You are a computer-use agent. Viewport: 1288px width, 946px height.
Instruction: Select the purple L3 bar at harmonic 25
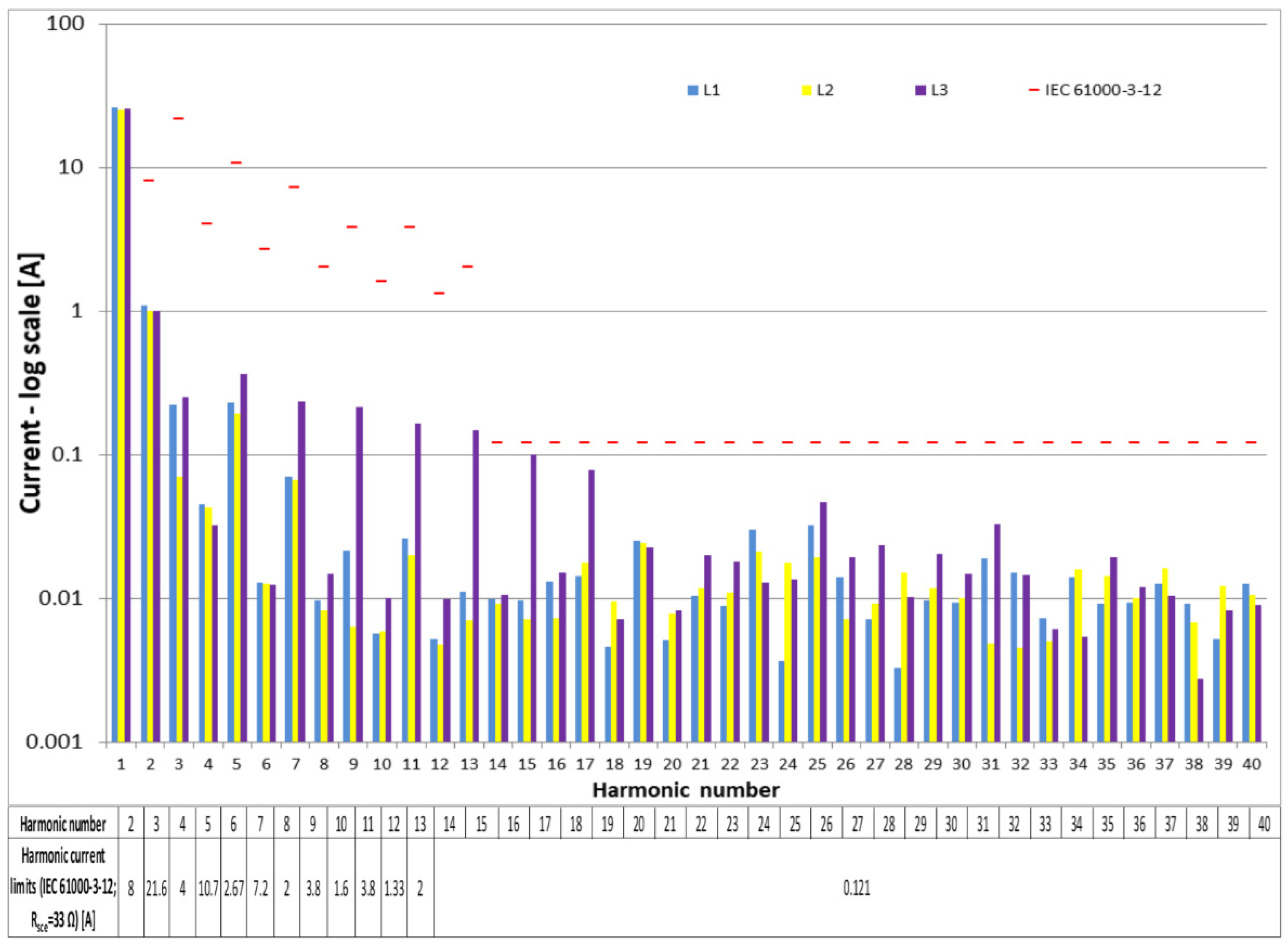click(823, 622)
